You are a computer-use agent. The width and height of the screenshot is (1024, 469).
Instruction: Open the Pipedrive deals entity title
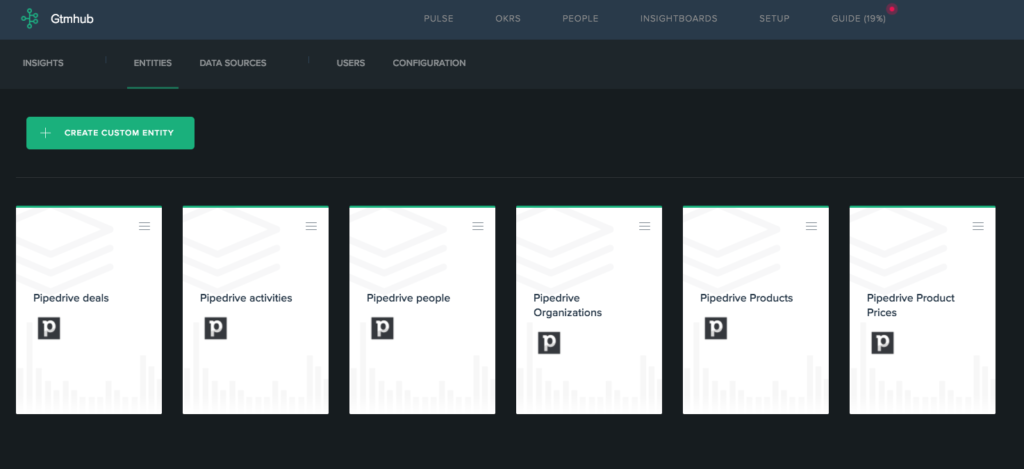coord(71,298)
